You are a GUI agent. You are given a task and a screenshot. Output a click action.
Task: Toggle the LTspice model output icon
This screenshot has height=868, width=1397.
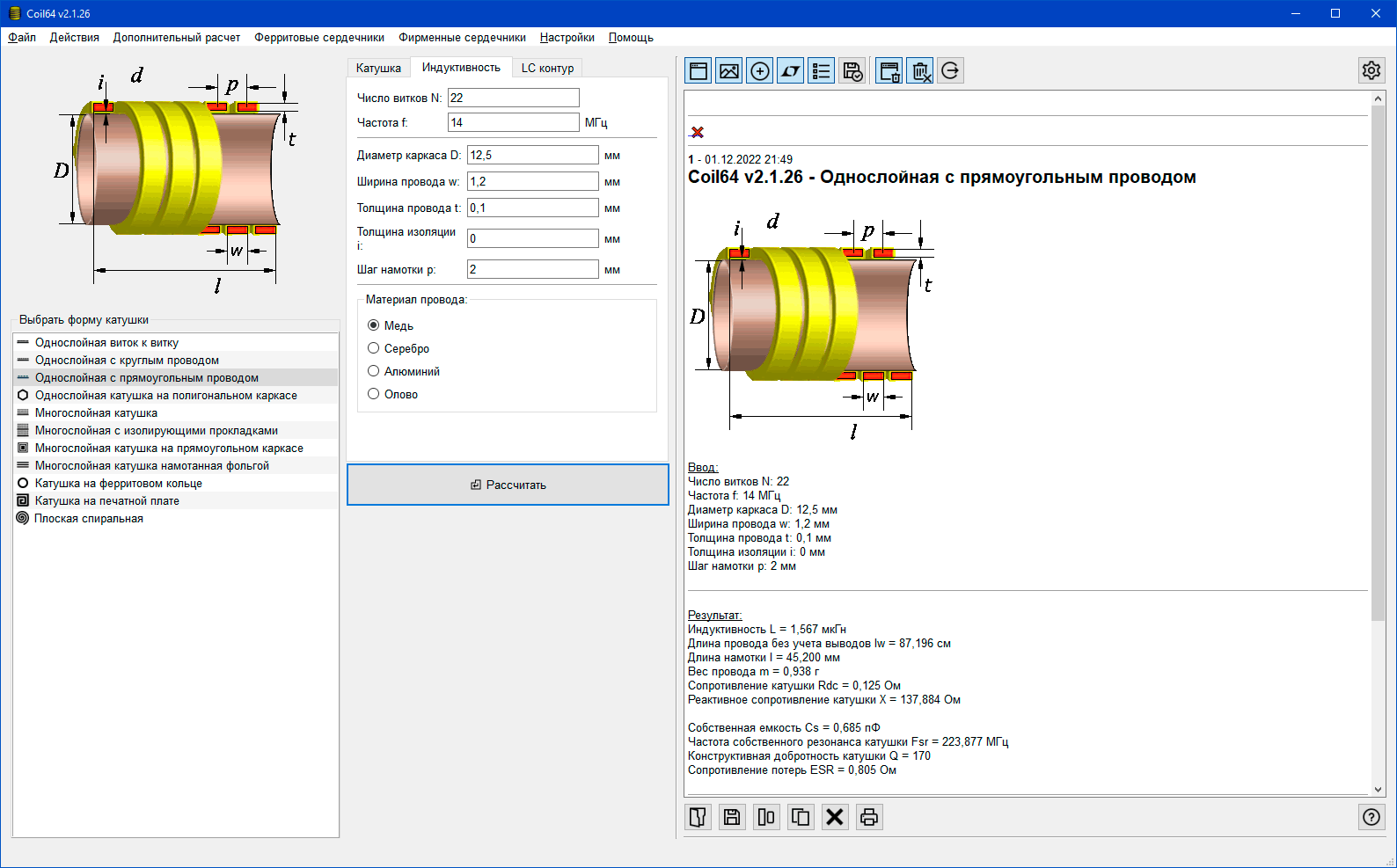[791, 71]
